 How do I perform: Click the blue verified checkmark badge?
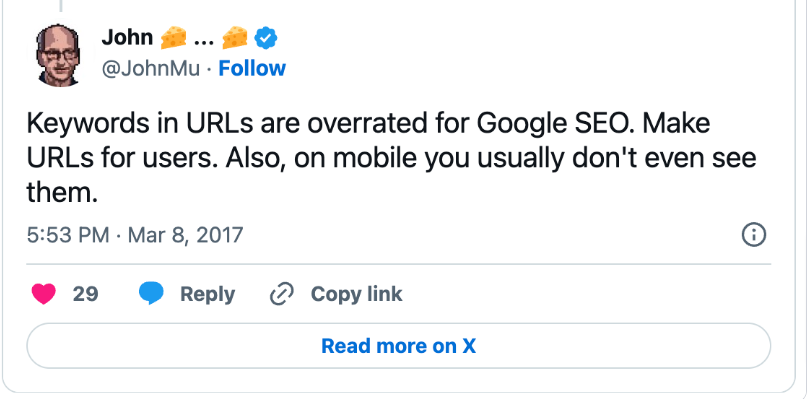tap(266, 38)
